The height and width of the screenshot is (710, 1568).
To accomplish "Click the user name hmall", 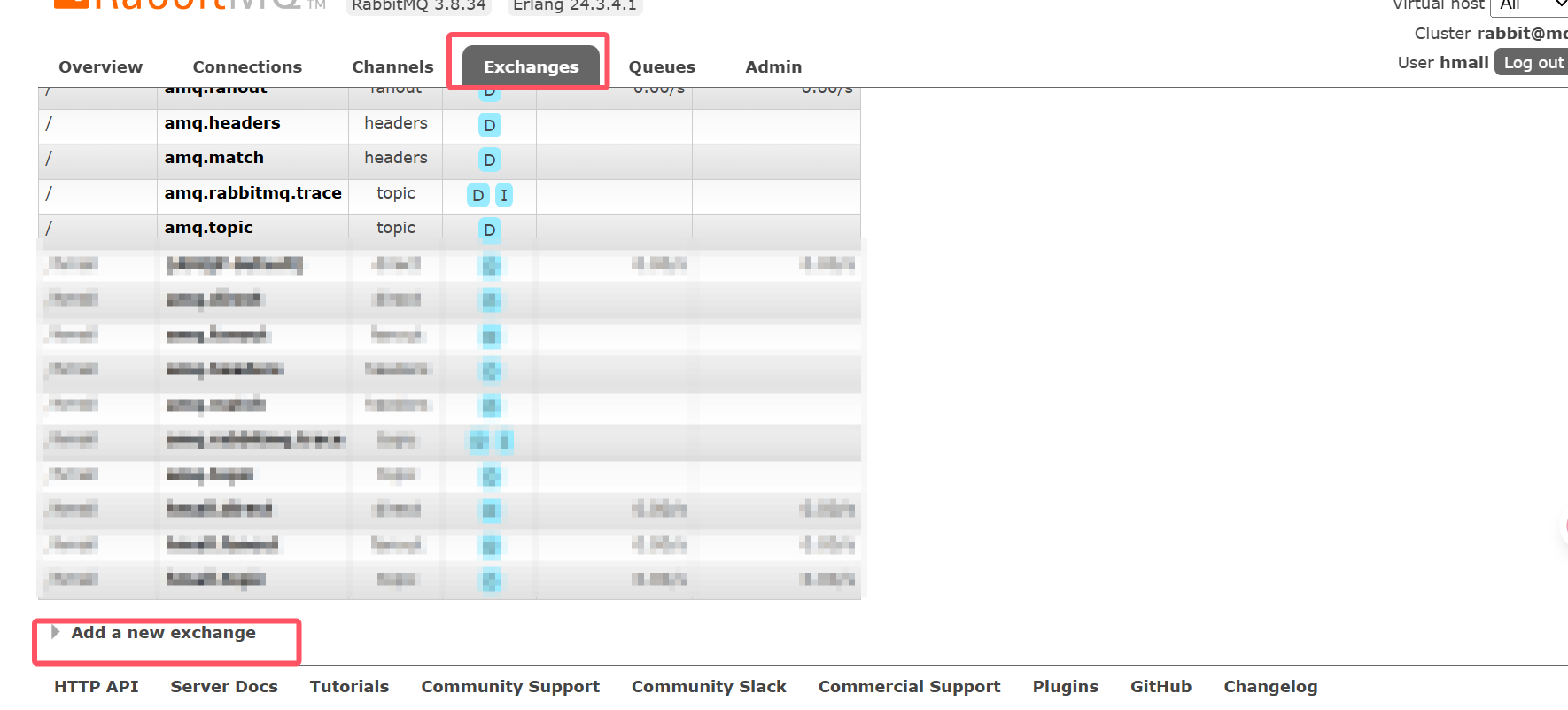I will [1464, 63].
